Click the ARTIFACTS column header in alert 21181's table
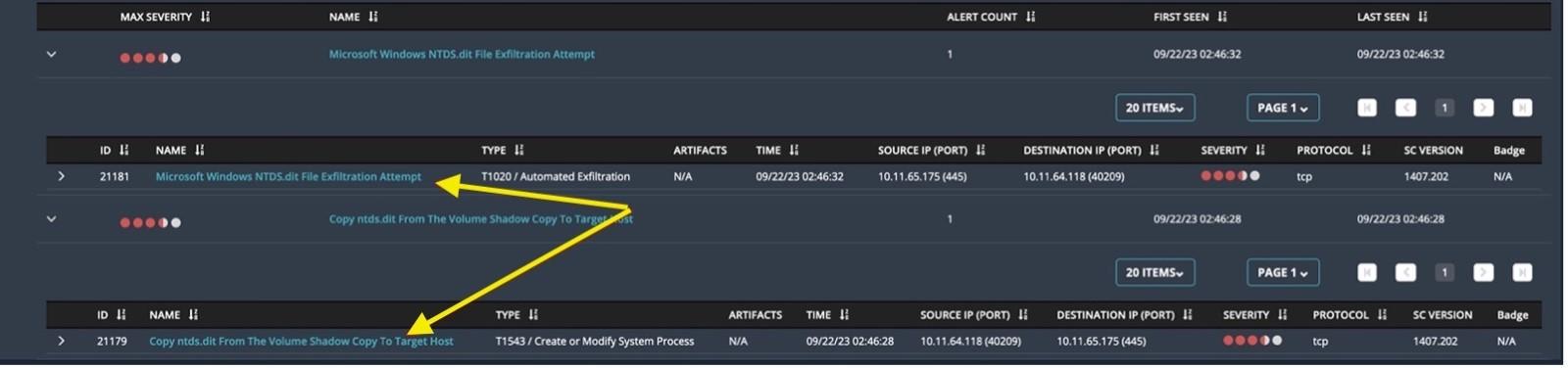Image resolution: width=1568 pixels, height=368 pixels. [x=700, y=150]
